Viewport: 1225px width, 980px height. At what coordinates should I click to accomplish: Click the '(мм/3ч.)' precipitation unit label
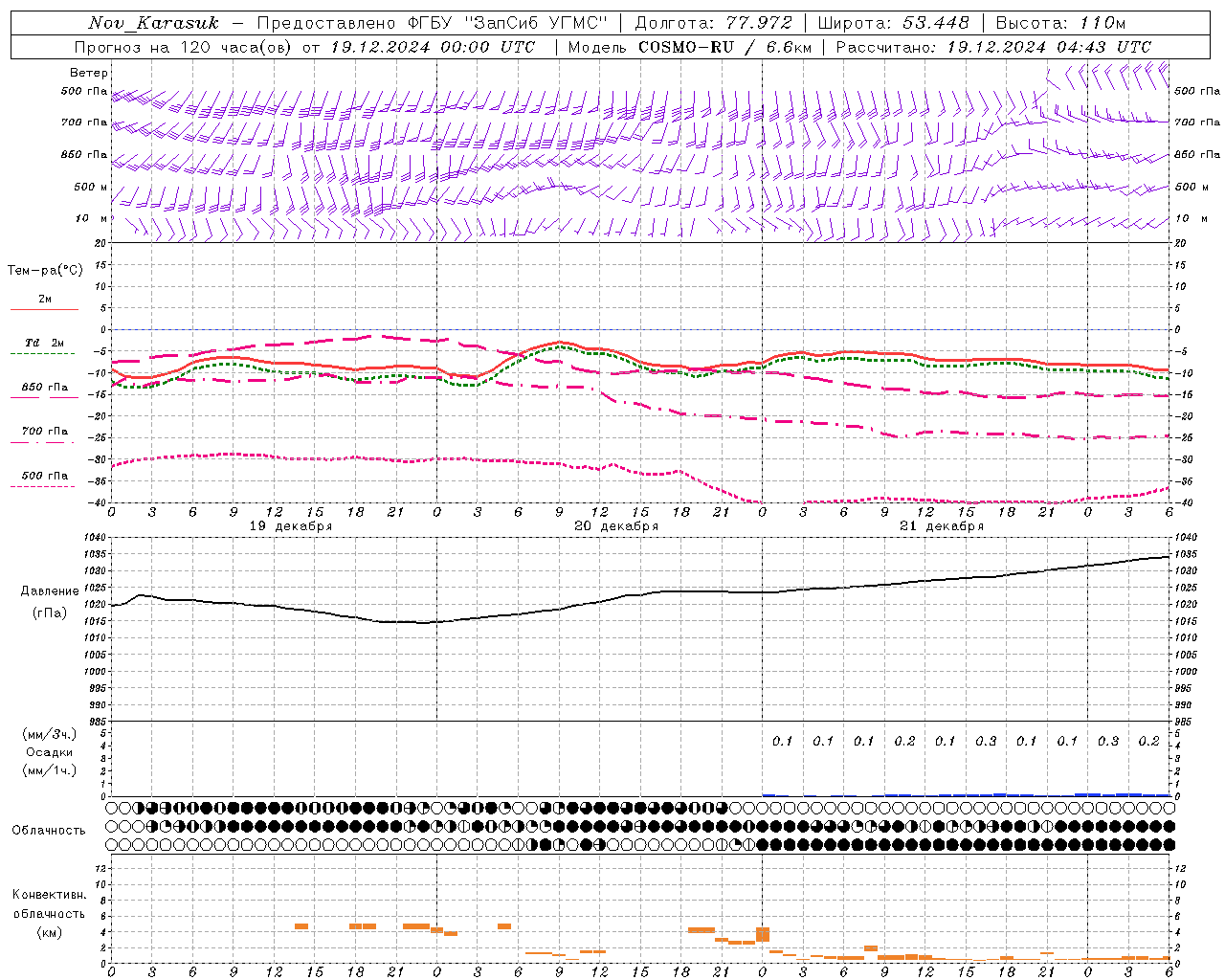tap(50, 734)
